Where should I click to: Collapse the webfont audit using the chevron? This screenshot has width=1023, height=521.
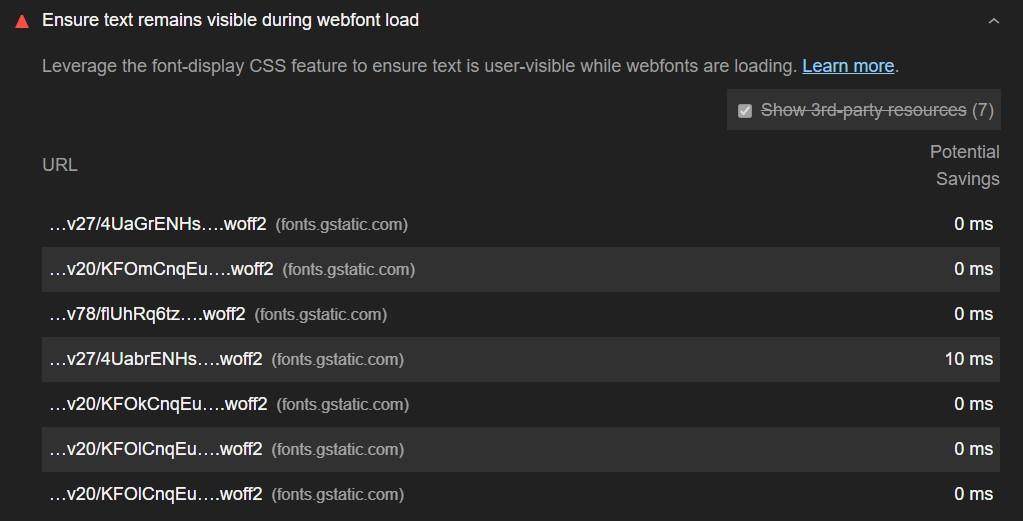[x=994, y=21]
